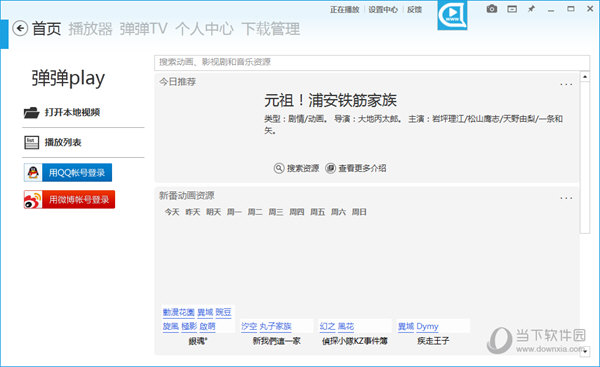Click the 反馈 feedback link
This screenshot has width=600, height=367.
414,10
